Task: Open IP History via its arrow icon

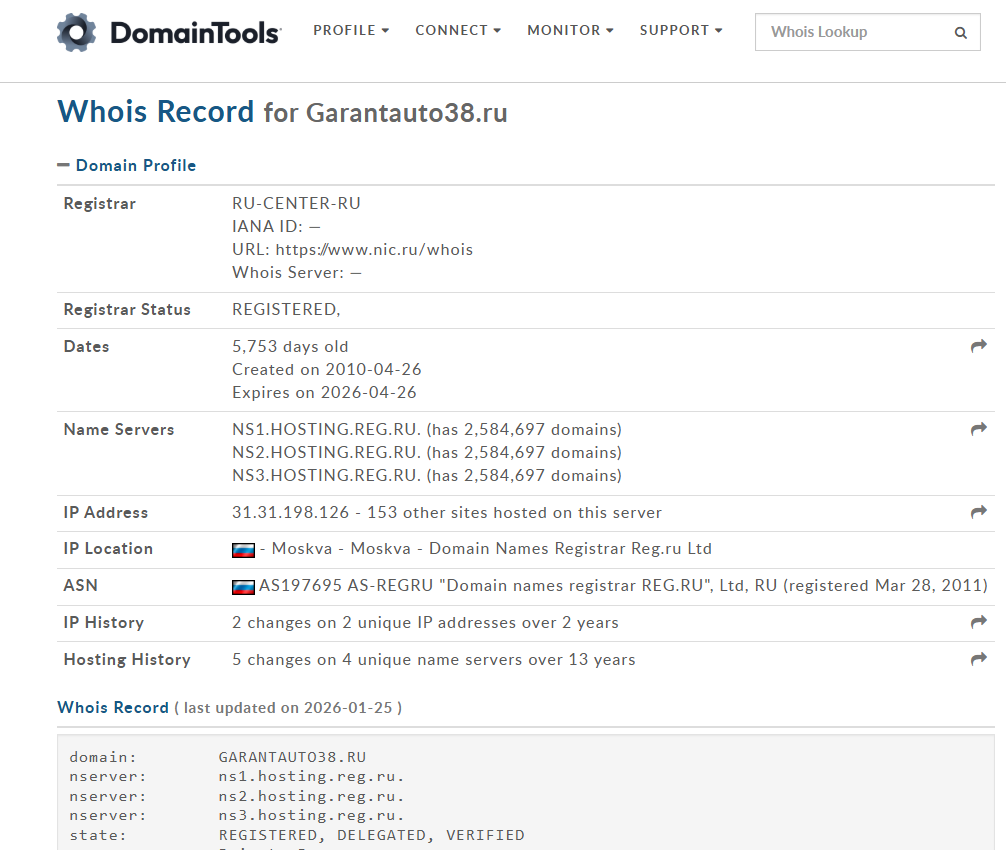Action: [978, 622]
